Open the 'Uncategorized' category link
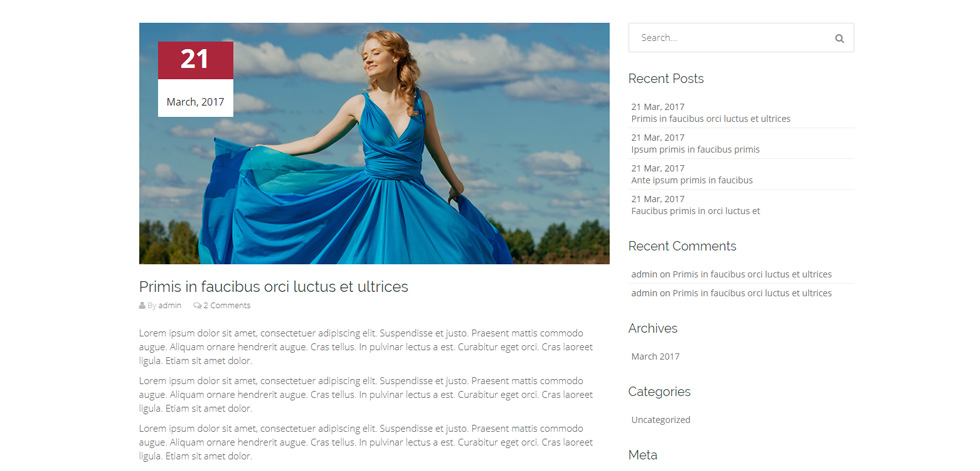 661,420
